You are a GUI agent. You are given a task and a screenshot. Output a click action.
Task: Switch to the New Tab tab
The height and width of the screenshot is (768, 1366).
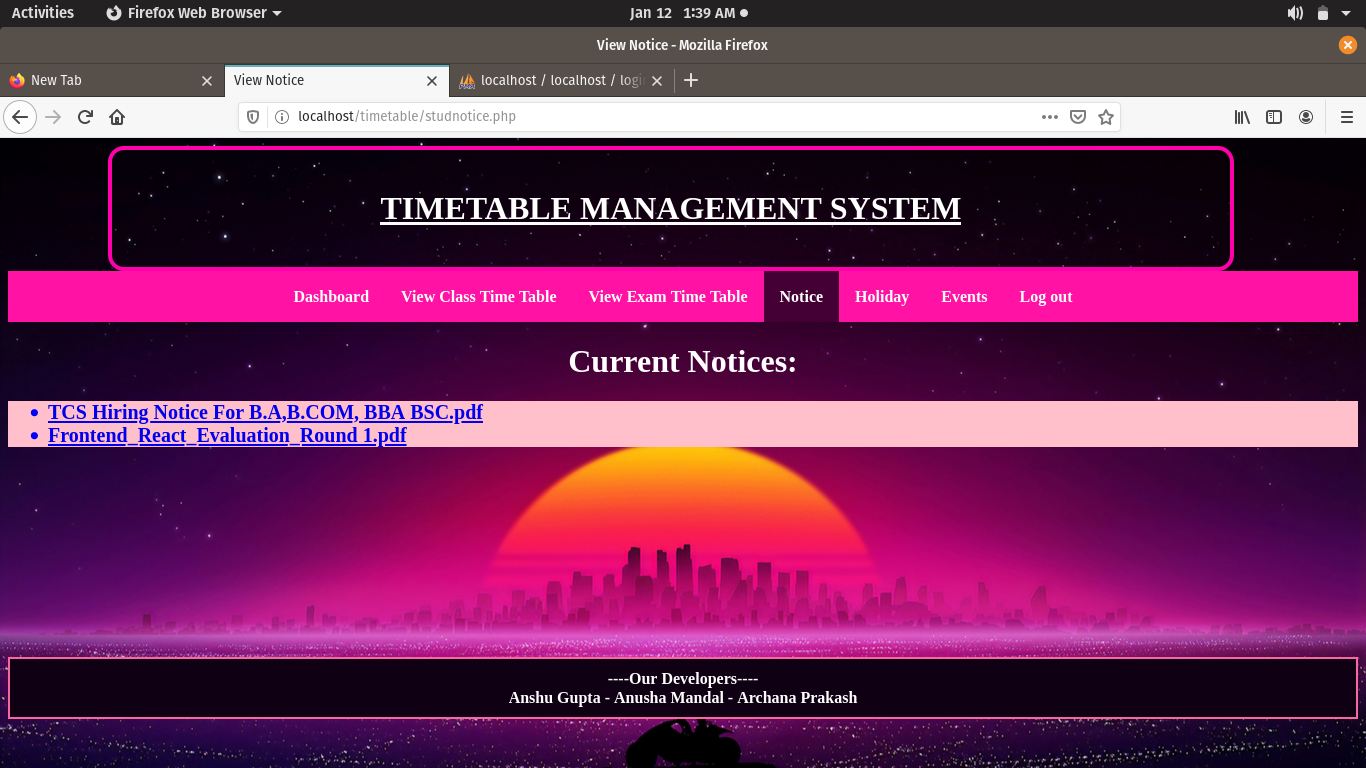tap(112, 81)
